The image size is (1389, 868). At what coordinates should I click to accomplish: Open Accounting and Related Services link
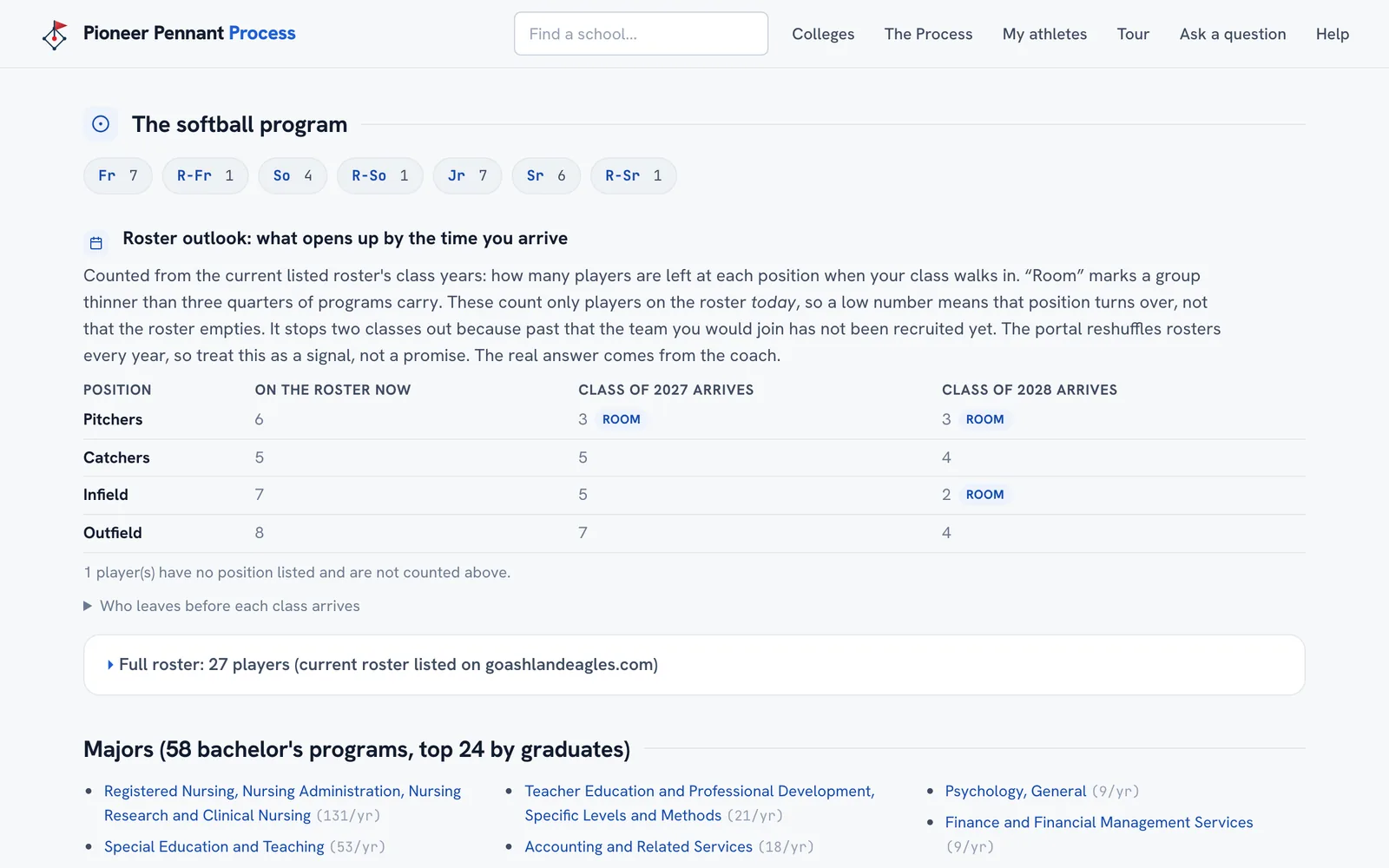coord(638,846)
